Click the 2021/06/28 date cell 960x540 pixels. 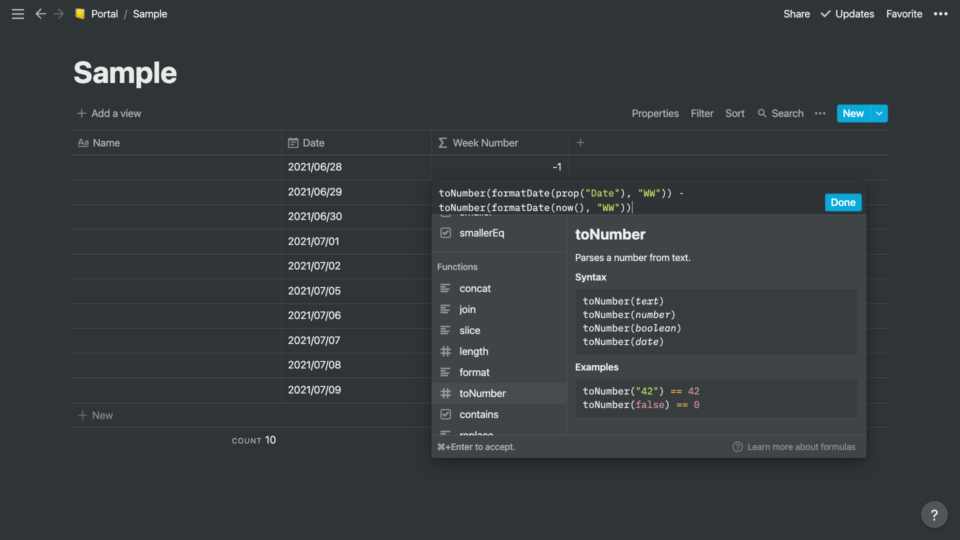(x=356, y=167)
